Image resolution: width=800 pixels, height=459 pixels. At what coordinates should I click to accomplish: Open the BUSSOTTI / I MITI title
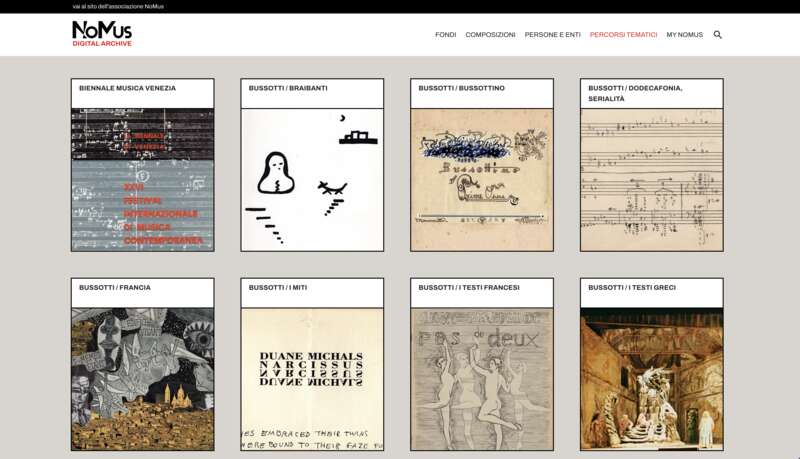[x=278, y=288]
